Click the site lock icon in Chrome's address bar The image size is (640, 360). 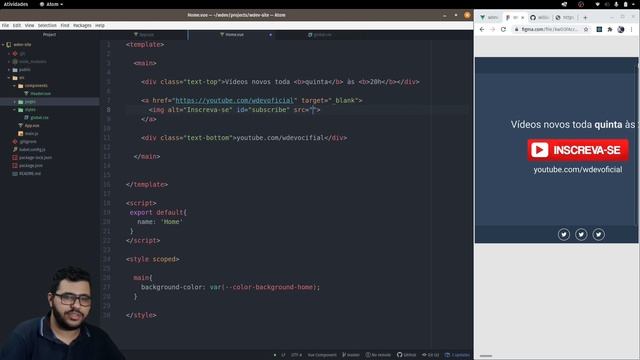(516, 29)
